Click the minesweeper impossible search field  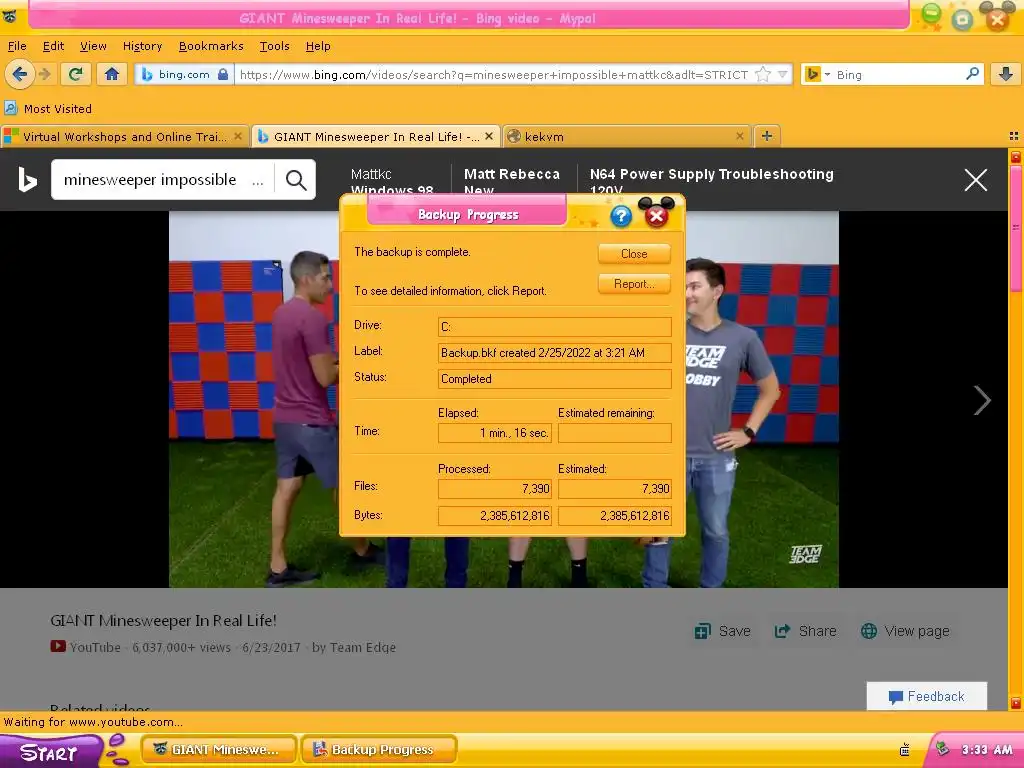pyautogui.click(x=163, y=180)
